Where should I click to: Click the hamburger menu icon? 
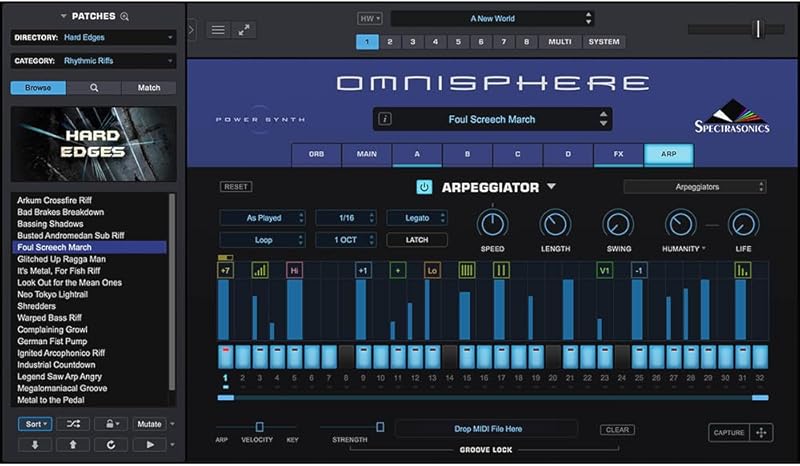pyautogui.click(x=218, y=30)
